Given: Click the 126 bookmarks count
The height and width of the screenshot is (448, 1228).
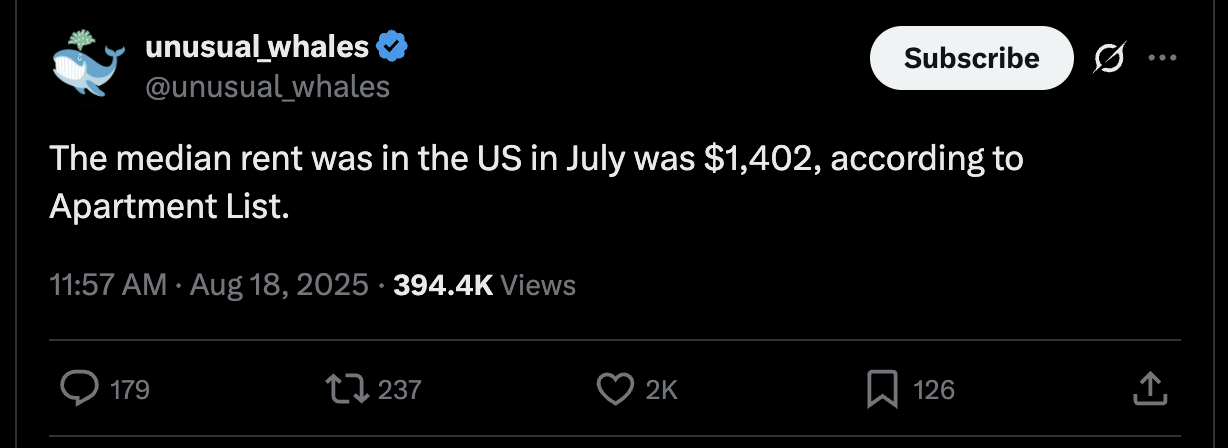Looking at the screenshot, I should [934, 390].
